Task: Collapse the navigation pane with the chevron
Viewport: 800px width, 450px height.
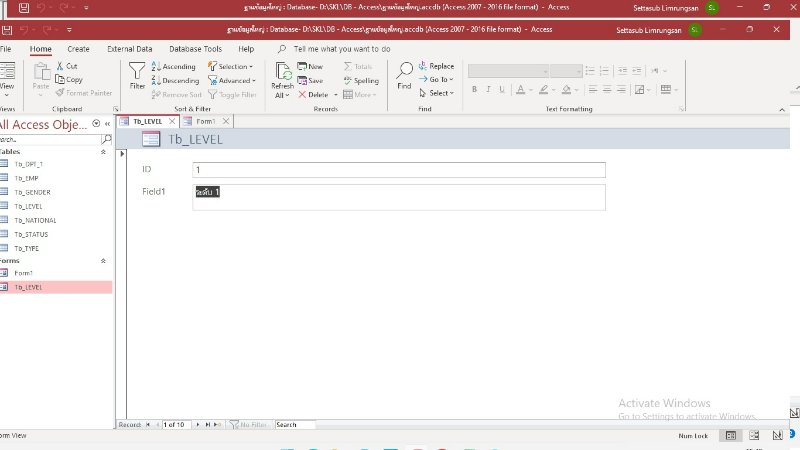Action: click(107, 124)
